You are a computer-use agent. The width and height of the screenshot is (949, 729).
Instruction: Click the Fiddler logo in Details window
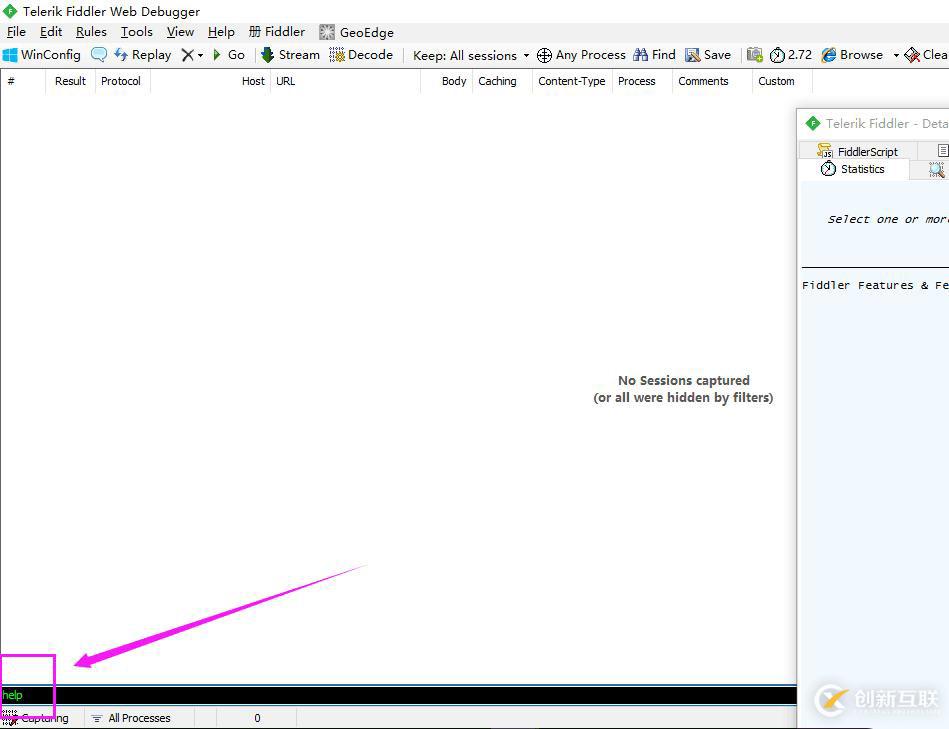tap(813, 123)
